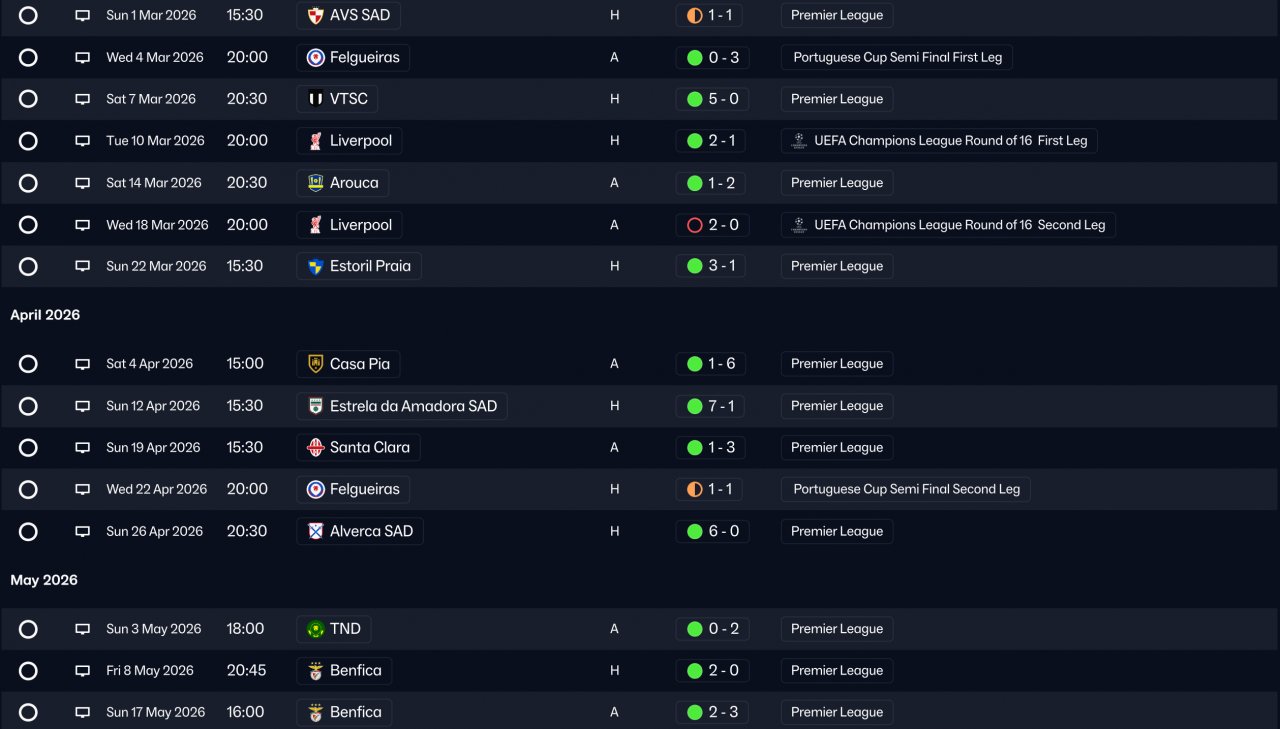This screenshot has height=729, width=1280.
Task: Click the Casa Pia team name button
Action: 348,364
